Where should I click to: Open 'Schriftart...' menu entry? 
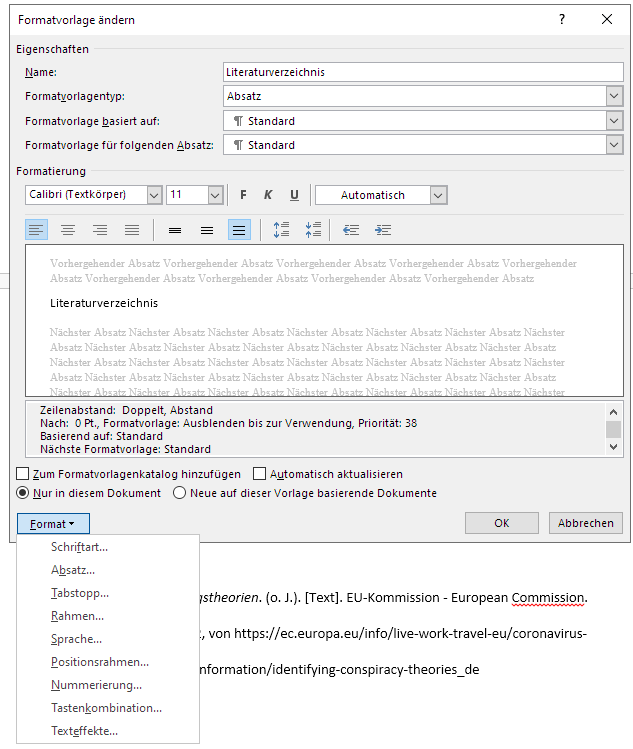79,547
